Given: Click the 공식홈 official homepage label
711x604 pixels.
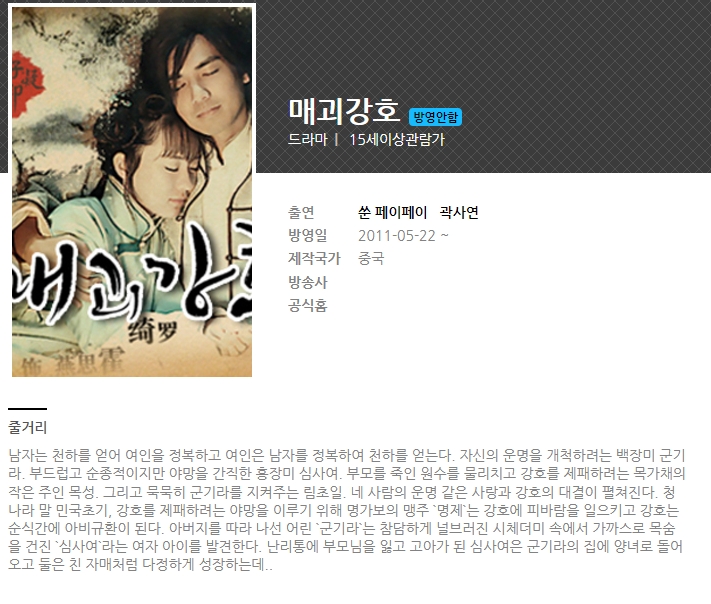Looking at the screenshot, I should 307,305.
